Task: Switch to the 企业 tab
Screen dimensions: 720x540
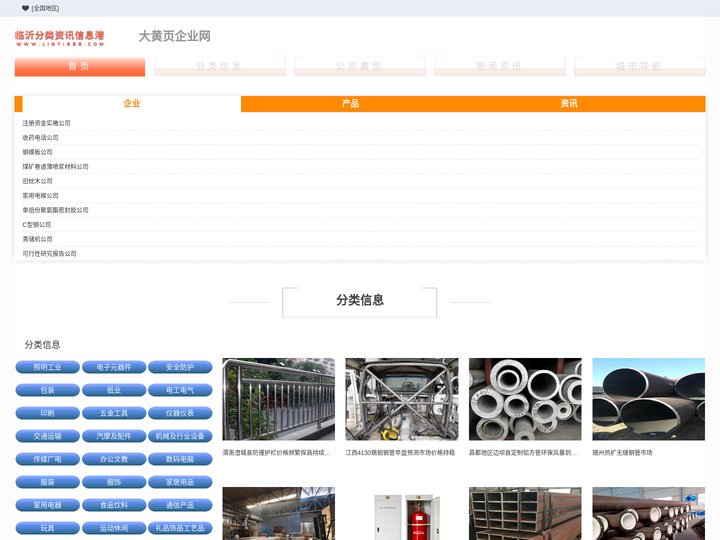Action: coord(132,104)
